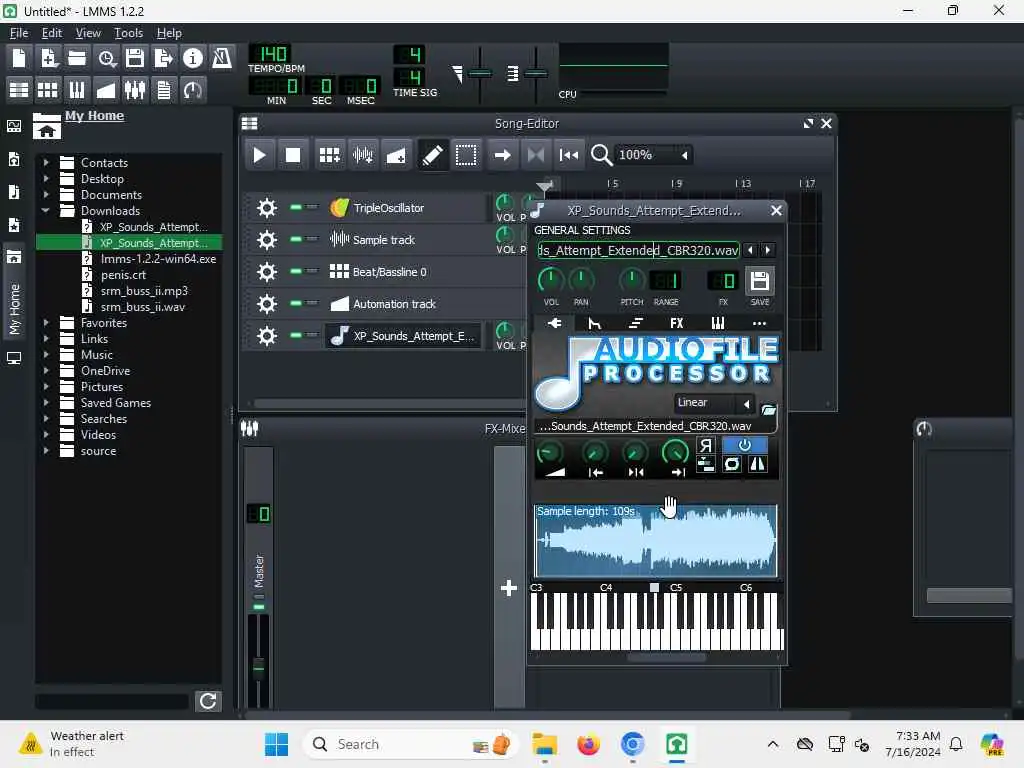The height and width of the screenshot is (768, 1024).
Task: Mute the Sample track
Action: point(296,239)
